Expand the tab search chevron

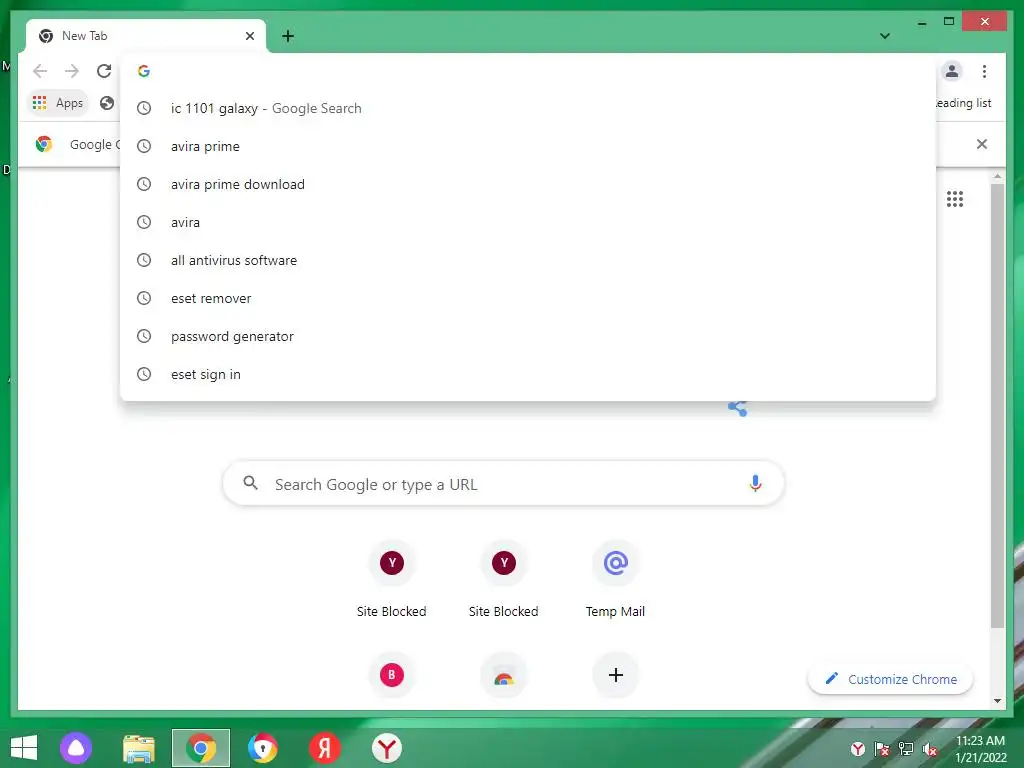tap(885, 36)
